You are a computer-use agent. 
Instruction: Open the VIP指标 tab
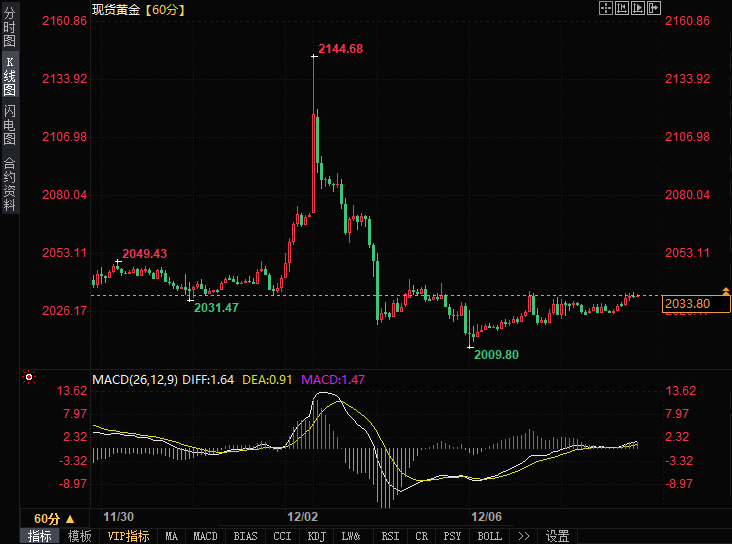click(128, 536)
